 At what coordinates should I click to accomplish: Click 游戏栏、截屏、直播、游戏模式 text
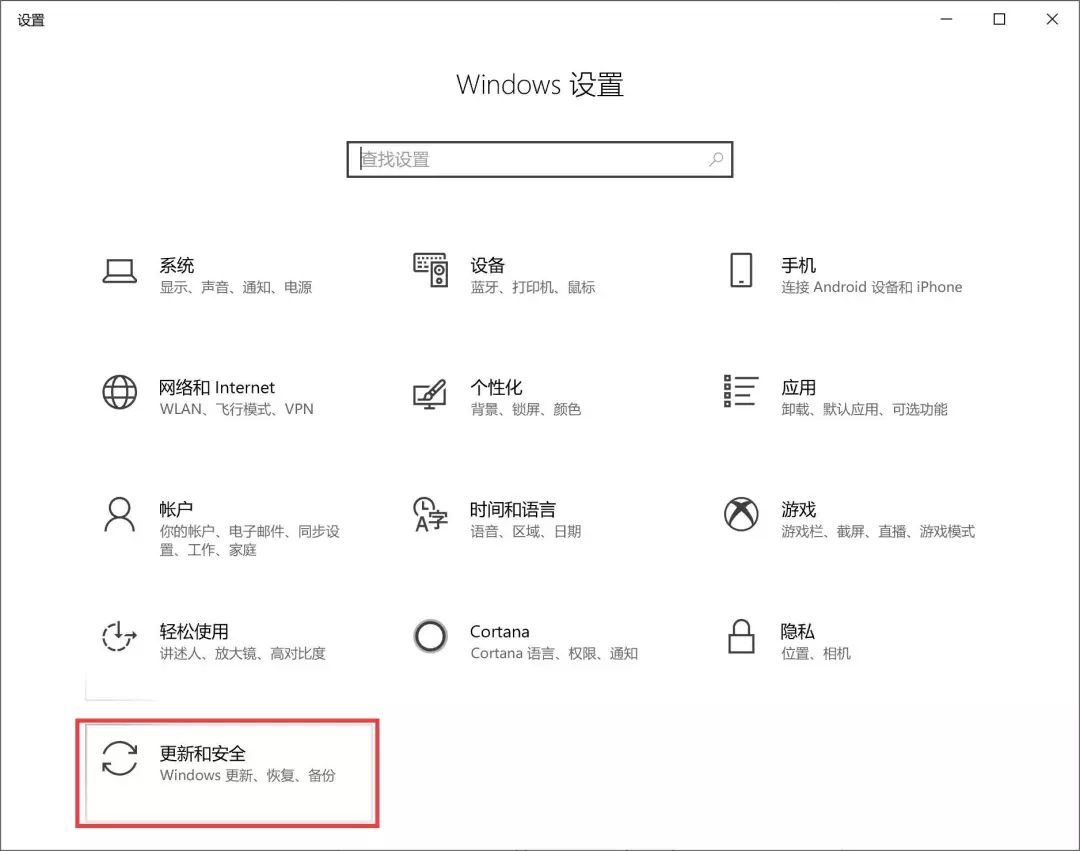click(x=878, y=532)
